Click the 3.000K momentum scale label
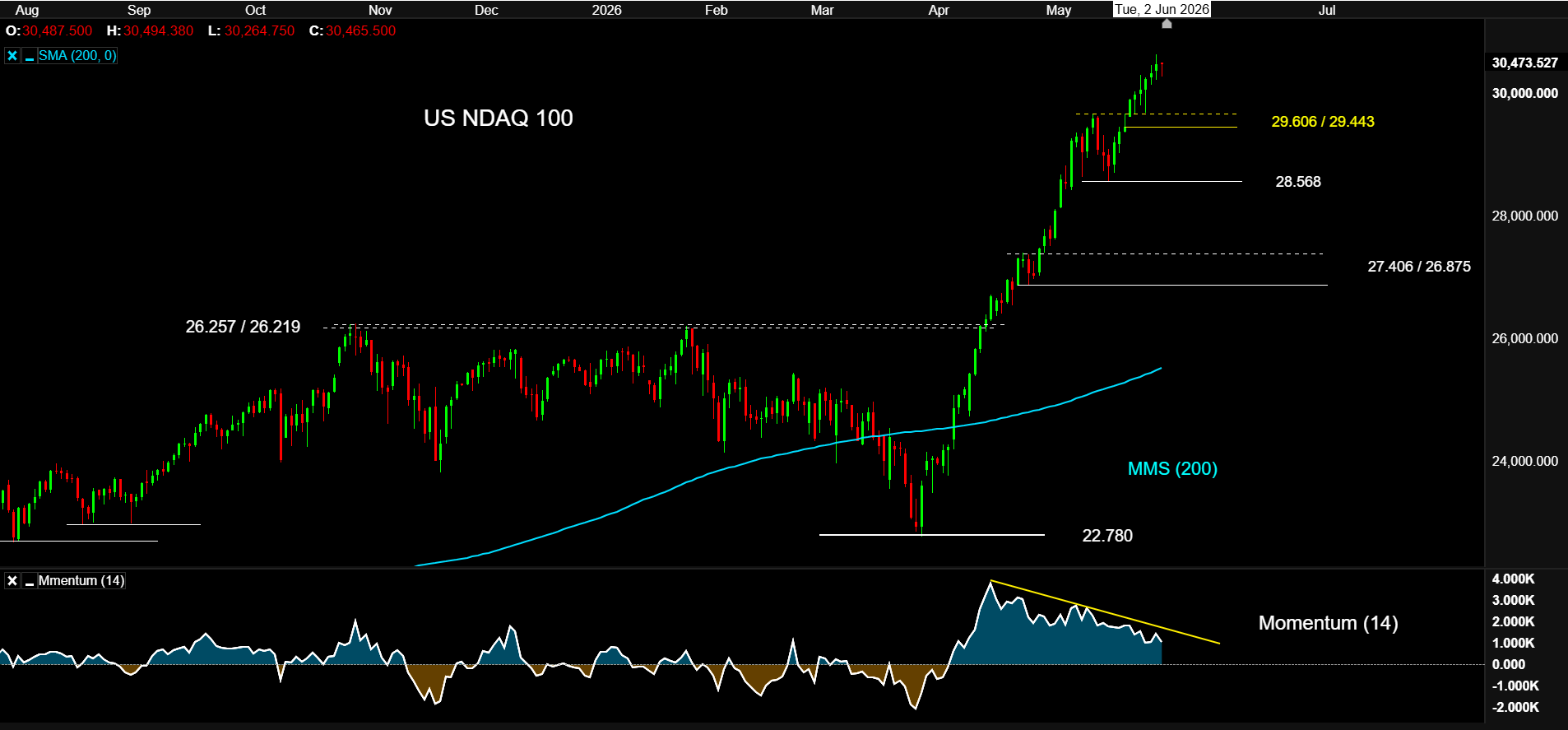 [1514, 600]
